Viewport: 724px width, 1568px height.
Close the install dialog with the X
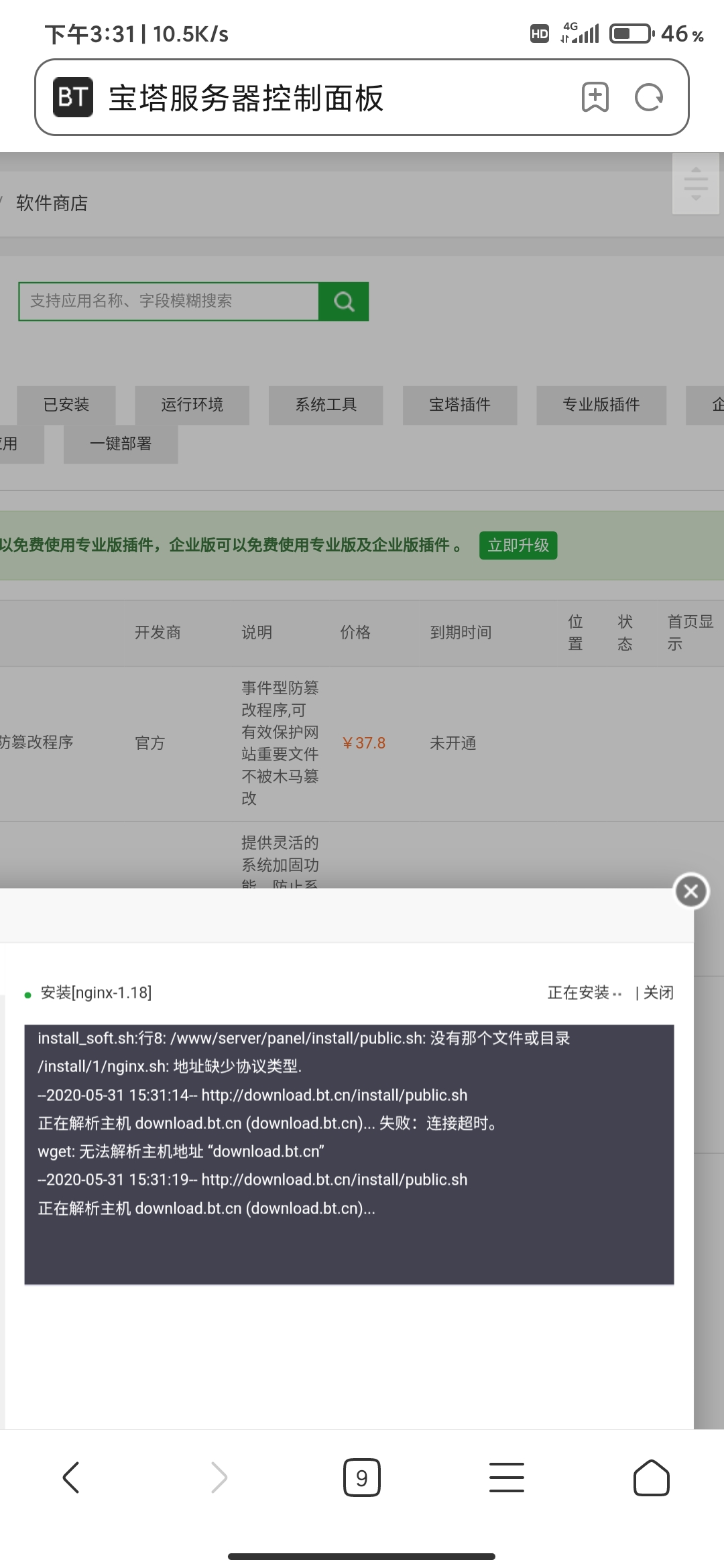(691, 891)
